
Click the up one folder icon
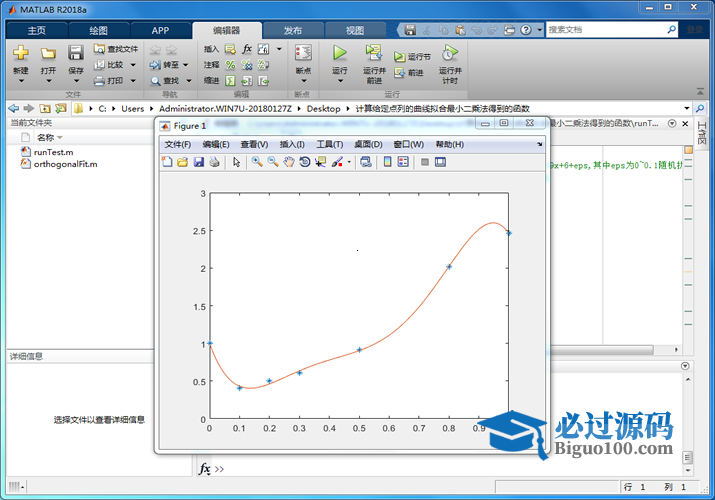click(x=45, y=108)
